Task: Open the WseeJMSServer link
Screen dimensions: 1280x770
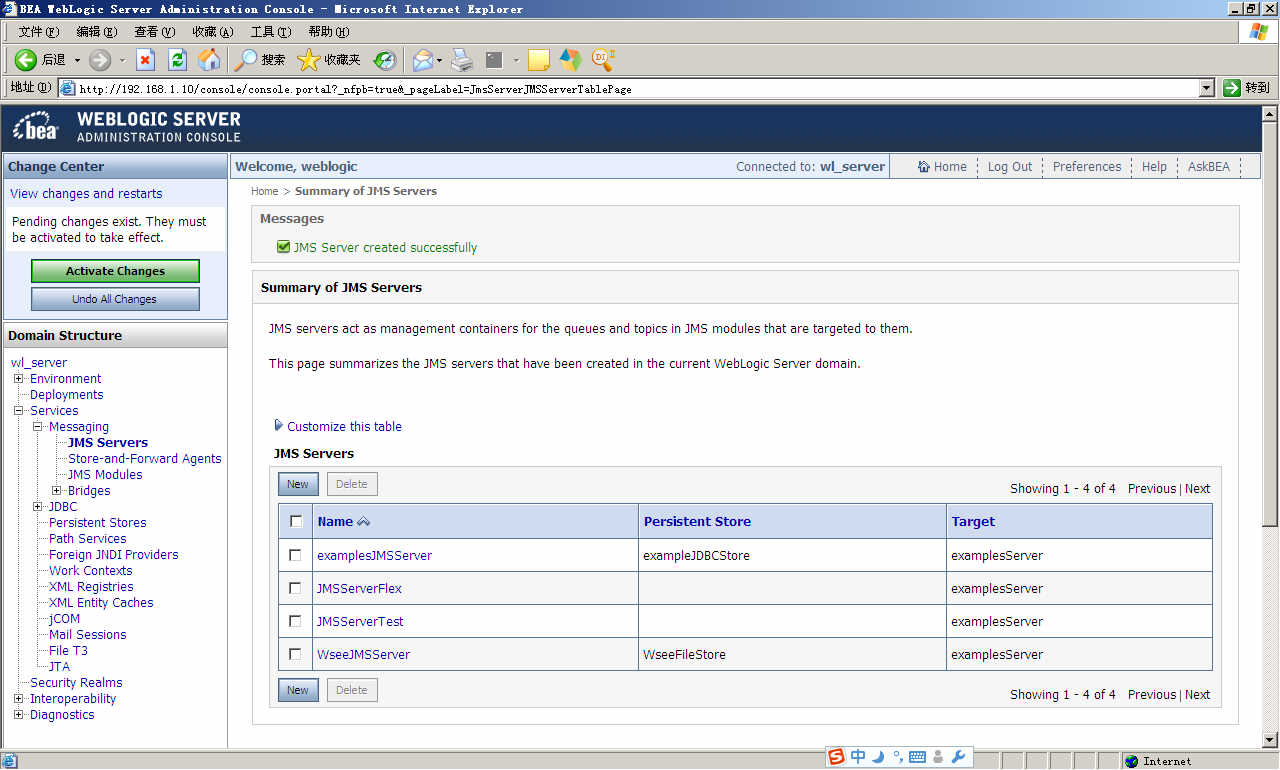Action: (x=364, y=654)
